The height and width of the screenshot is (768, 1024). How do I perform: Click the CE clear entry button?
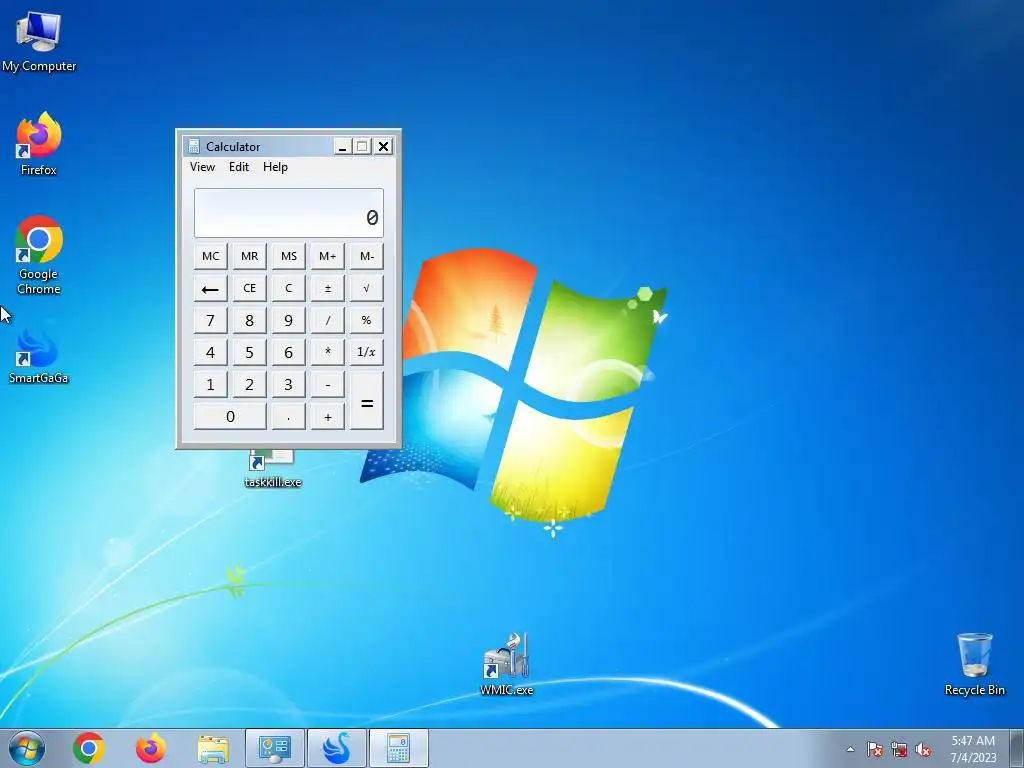(249, 288)
